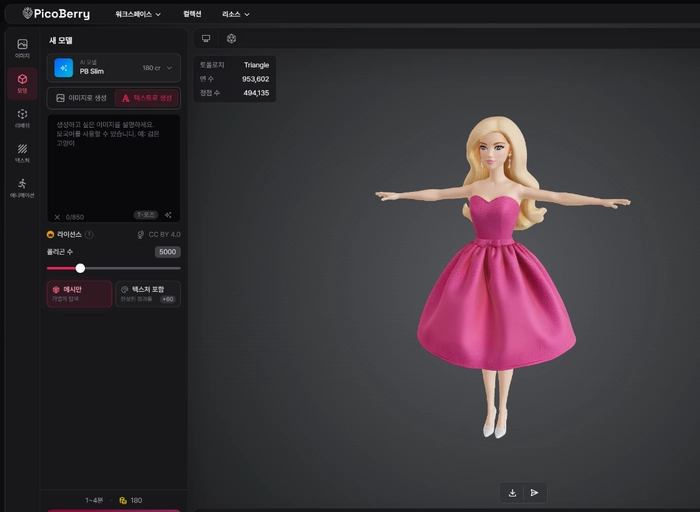Switch to the 텍스트로 생성 tab
Screen dimensions: 700x512
click(x=147, y=98)
